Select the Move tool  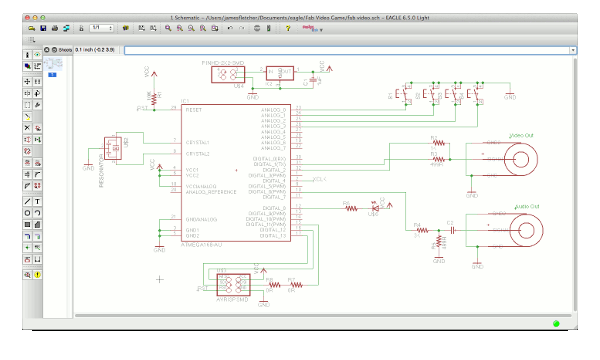(27, 81)
